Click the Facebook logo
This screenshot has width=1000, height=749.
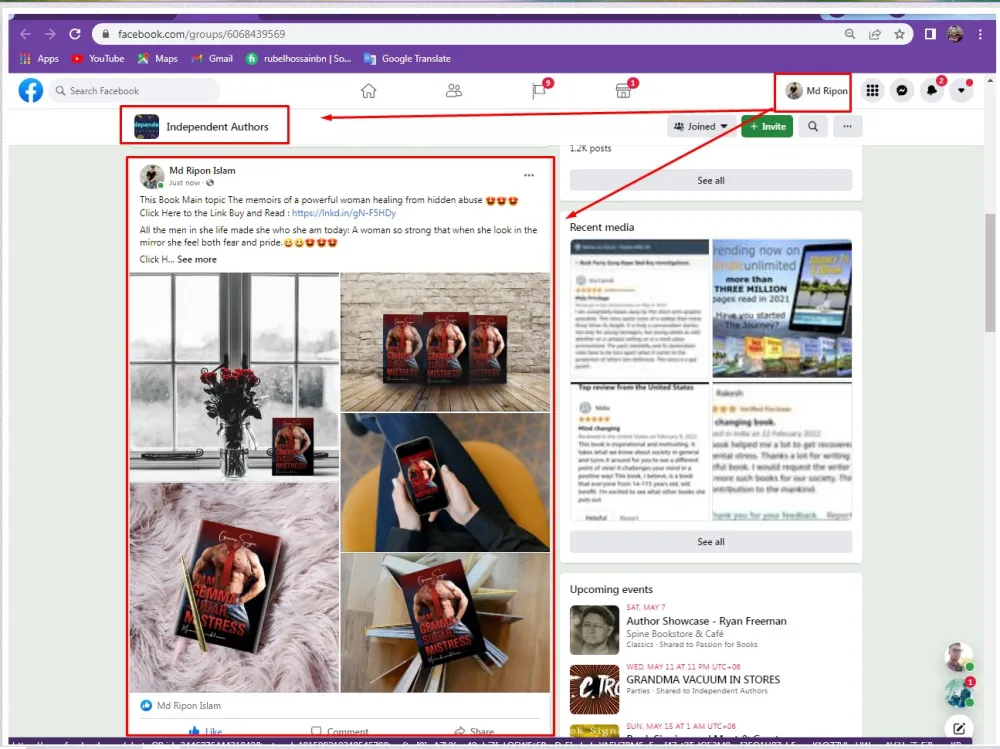tap(31, 91)
